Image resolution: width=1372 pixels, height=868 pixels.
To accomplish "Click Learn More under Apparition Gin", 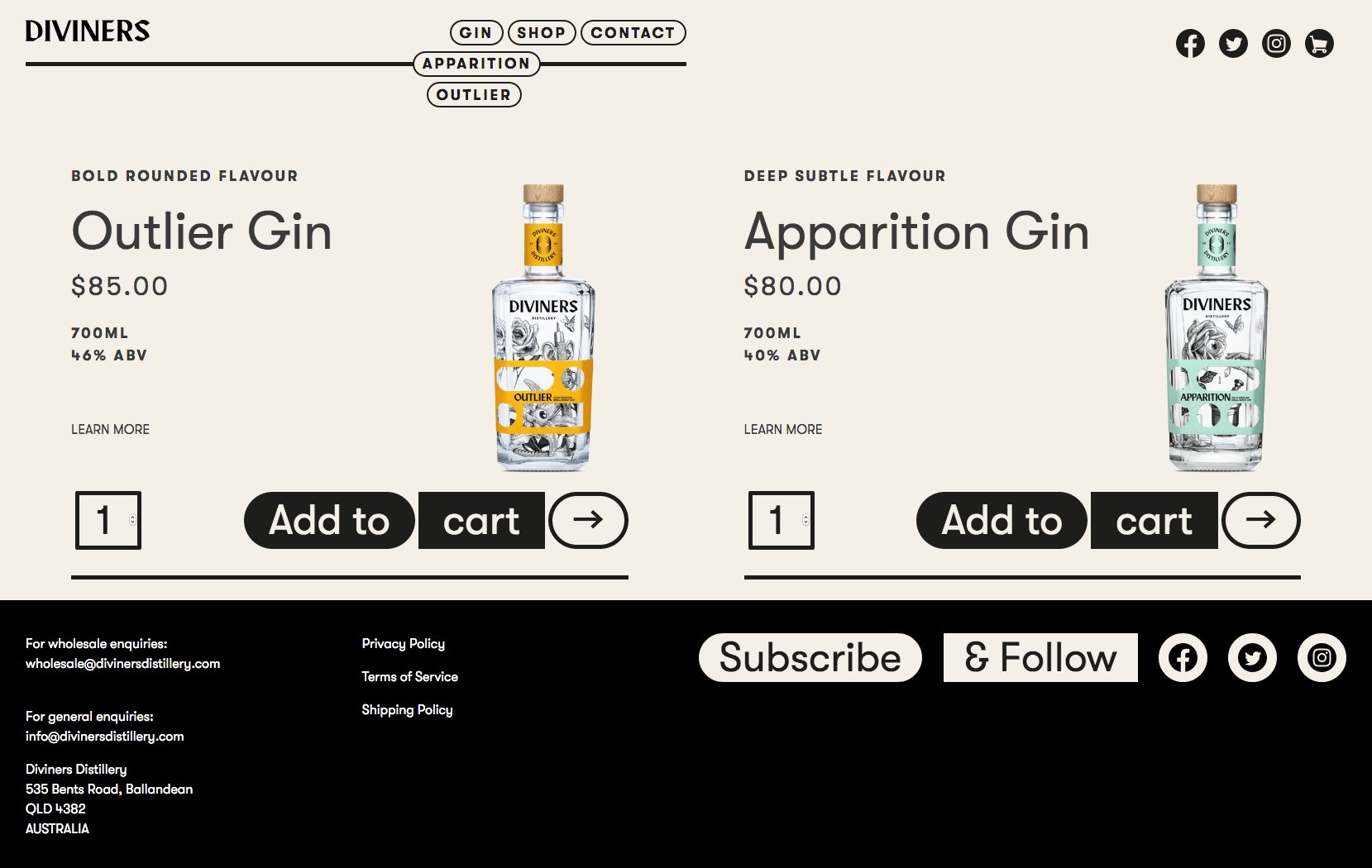I will point(782,430).
